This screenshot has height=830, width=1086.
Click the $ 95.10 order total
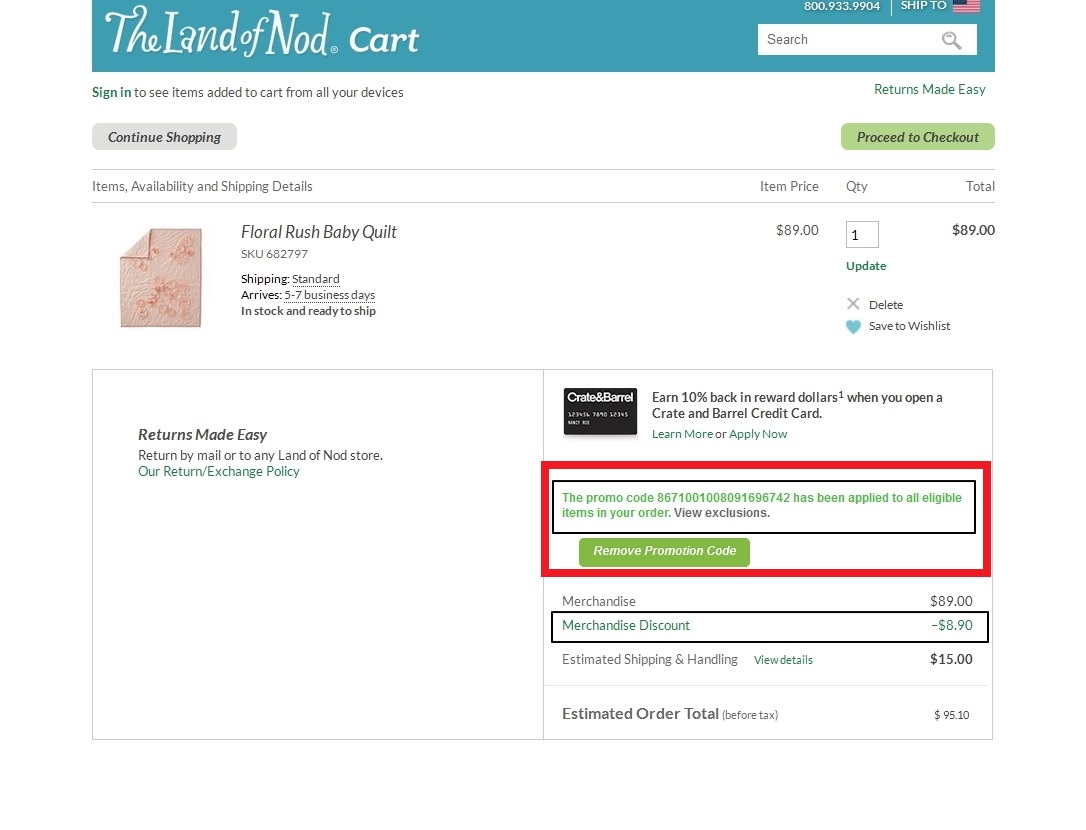[x=952, y=715]
